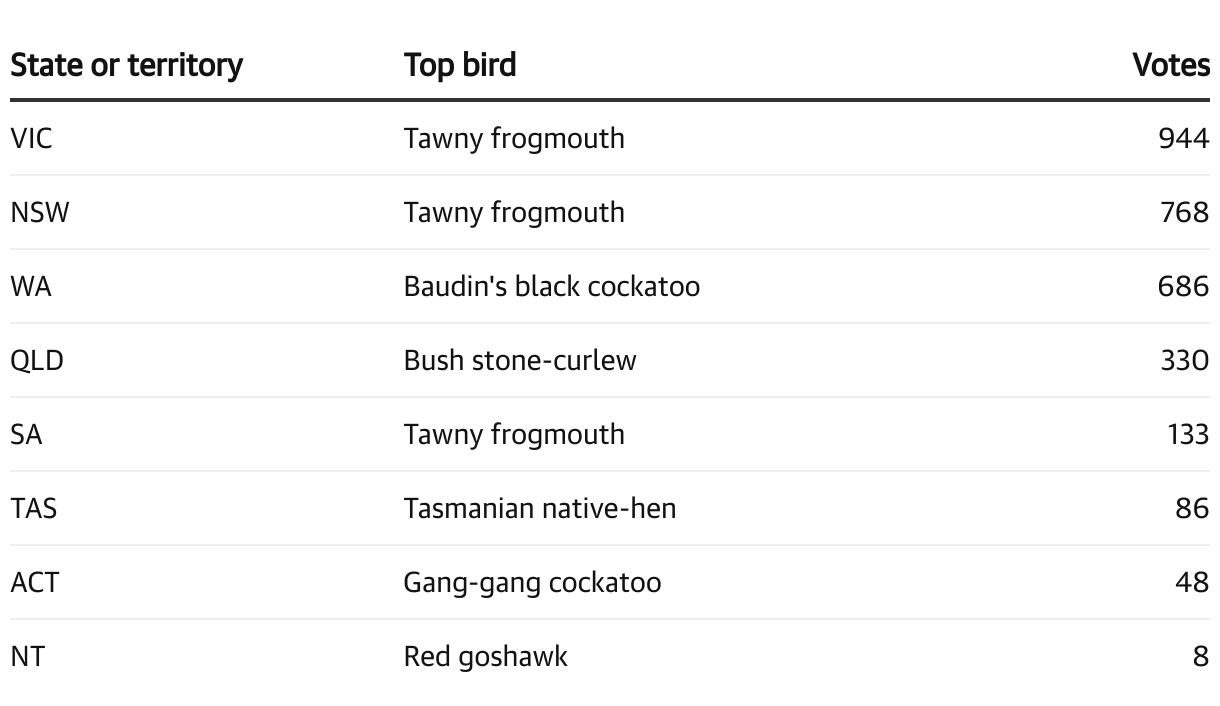Select the 686 votes value

click(1184, 286)
